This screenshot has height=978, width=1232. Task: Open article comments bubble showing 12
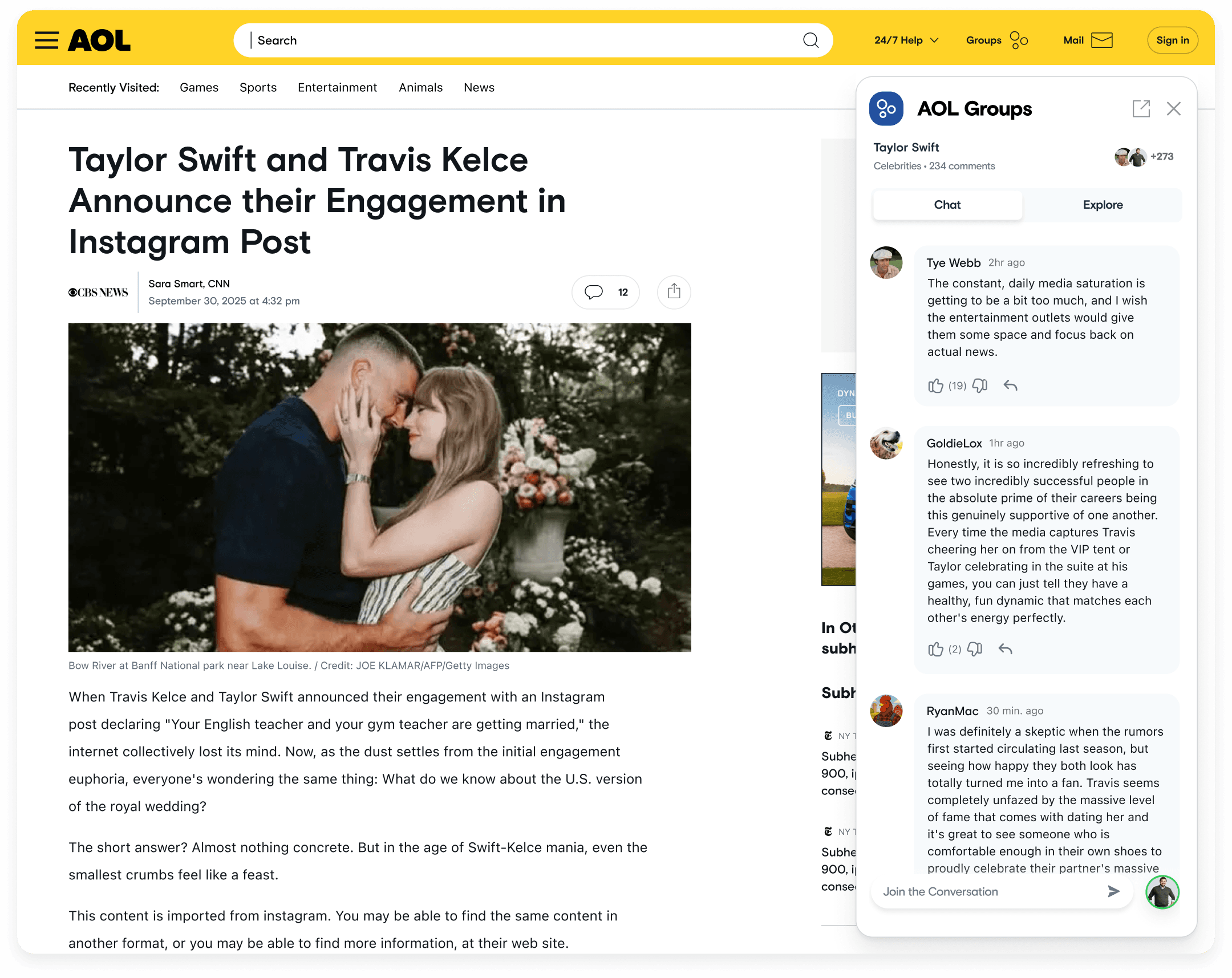pyautogui.click(x=605, y=293)
